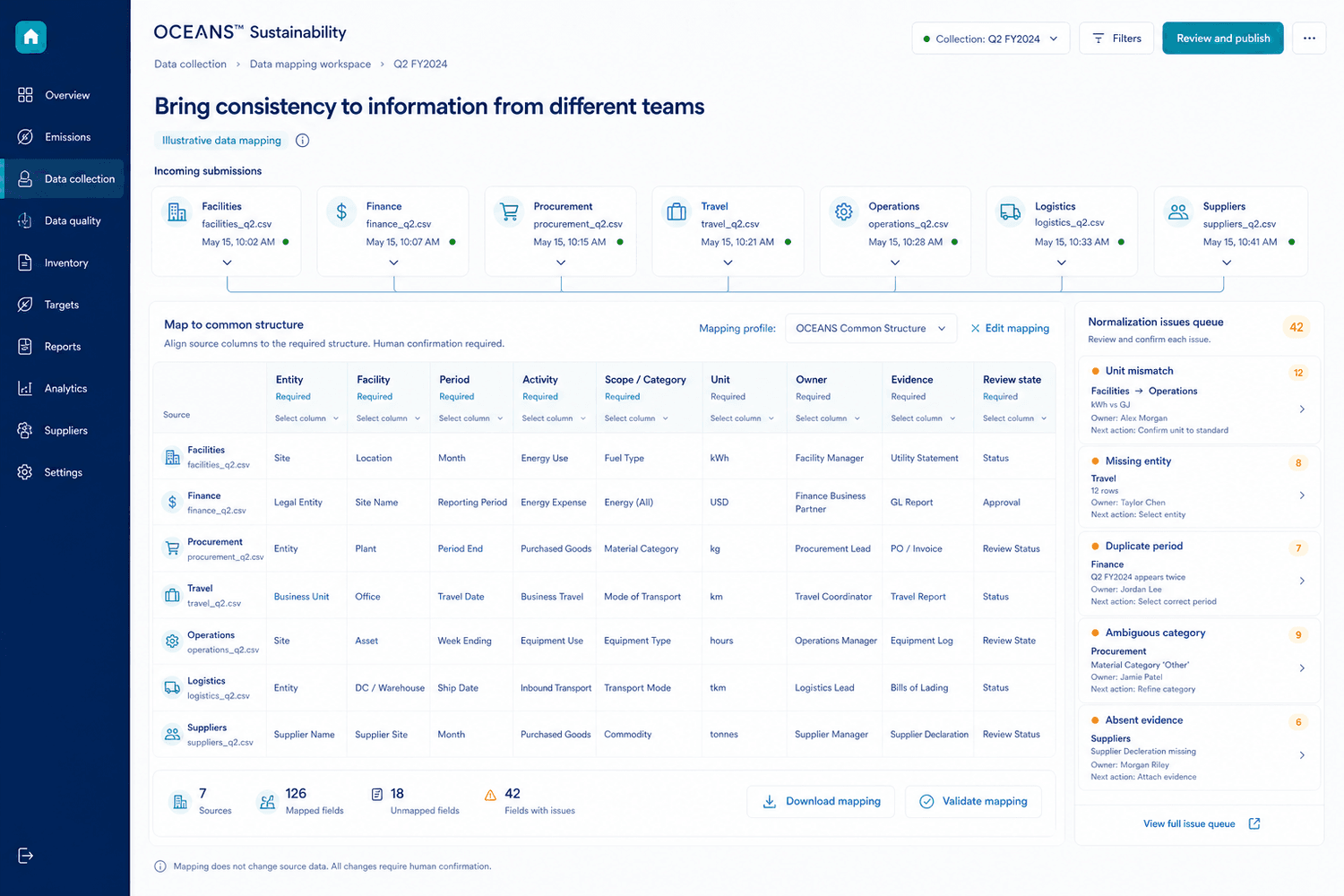
Task: Click Edit mapping
Action: pyautogui.click(x=1010, y=329)
